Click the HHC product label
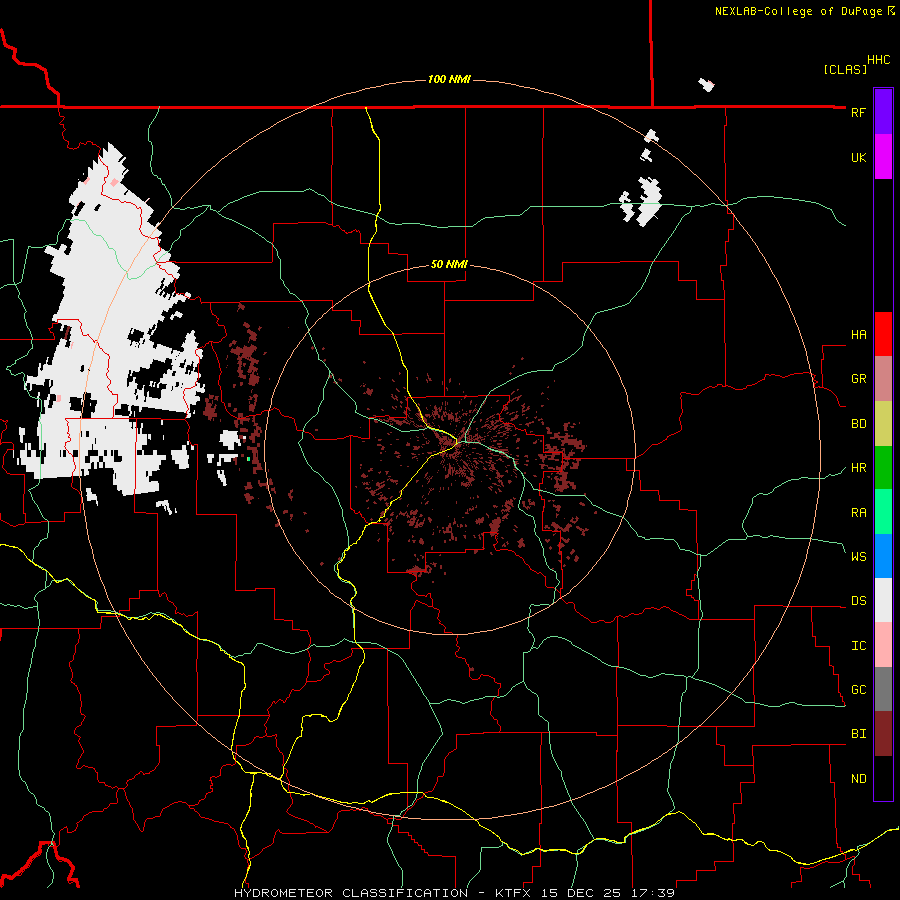 click(x=879, y=60)
